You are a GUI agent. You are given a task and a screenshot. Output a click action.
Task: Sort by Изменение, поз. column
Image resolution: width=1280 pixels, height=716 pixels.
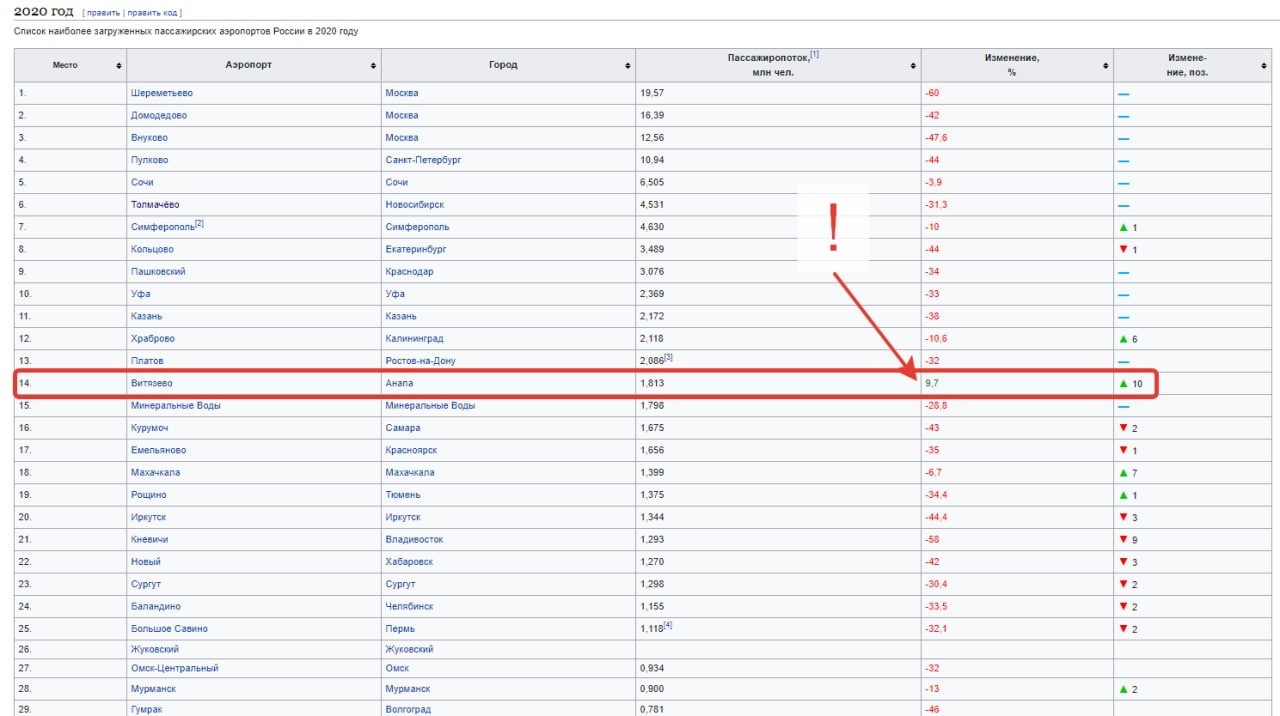click(x=1264, y=65)
